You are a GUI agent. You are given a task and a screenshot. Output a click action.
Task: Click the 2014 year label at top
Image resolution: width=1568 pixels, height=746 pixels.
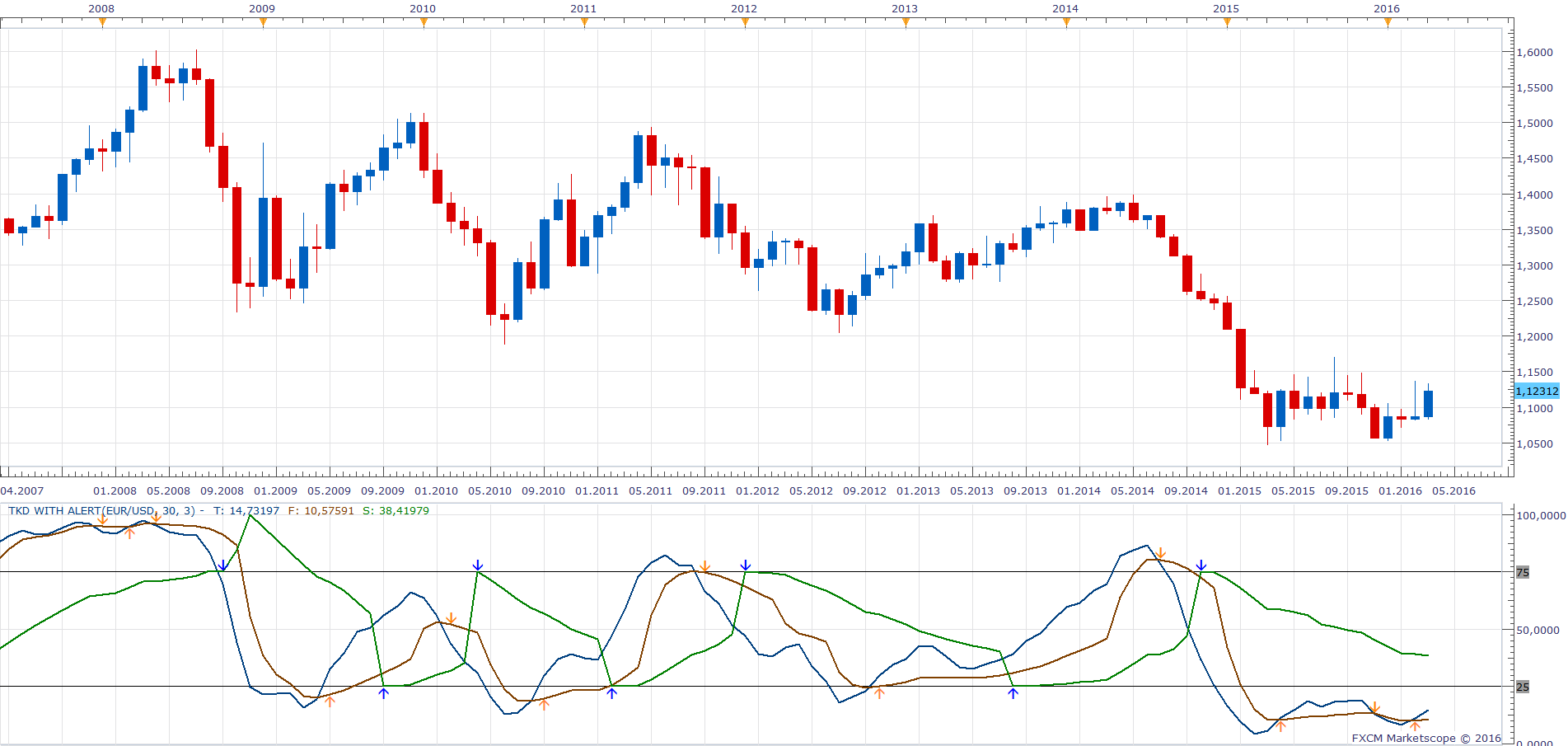(1065, 8)
